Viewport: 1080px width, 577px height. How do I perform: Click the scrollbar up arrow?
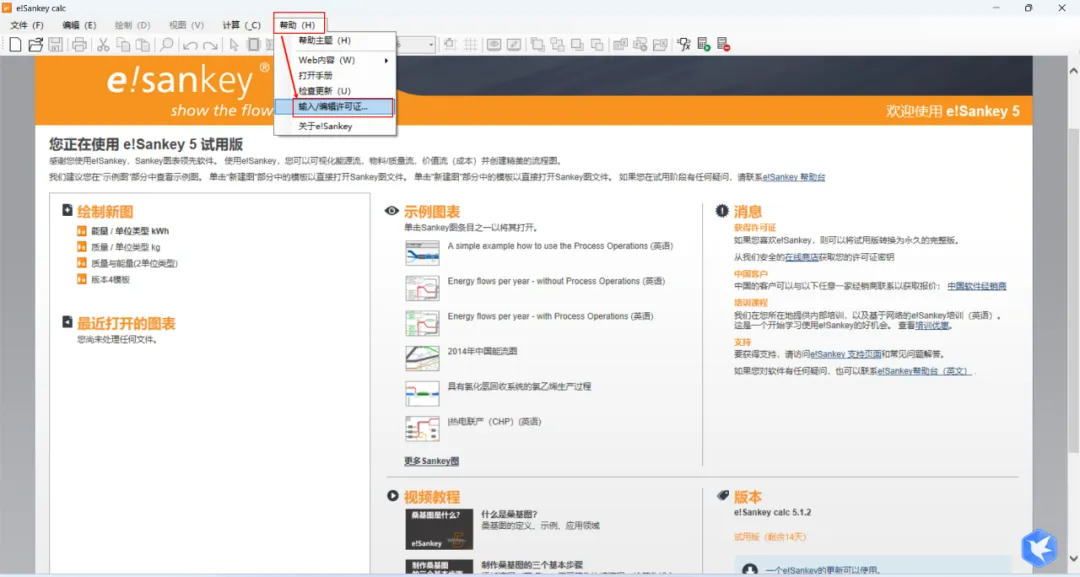pyautogui.click(x=1073, y=70)
